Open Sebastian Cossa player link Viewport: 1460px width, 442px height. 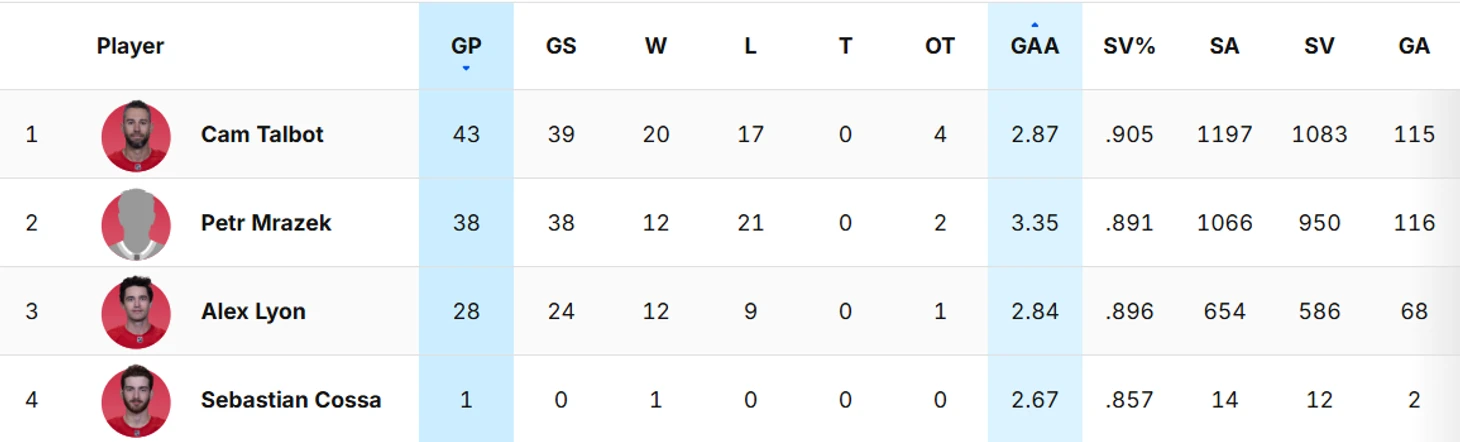tap(291, 400)
